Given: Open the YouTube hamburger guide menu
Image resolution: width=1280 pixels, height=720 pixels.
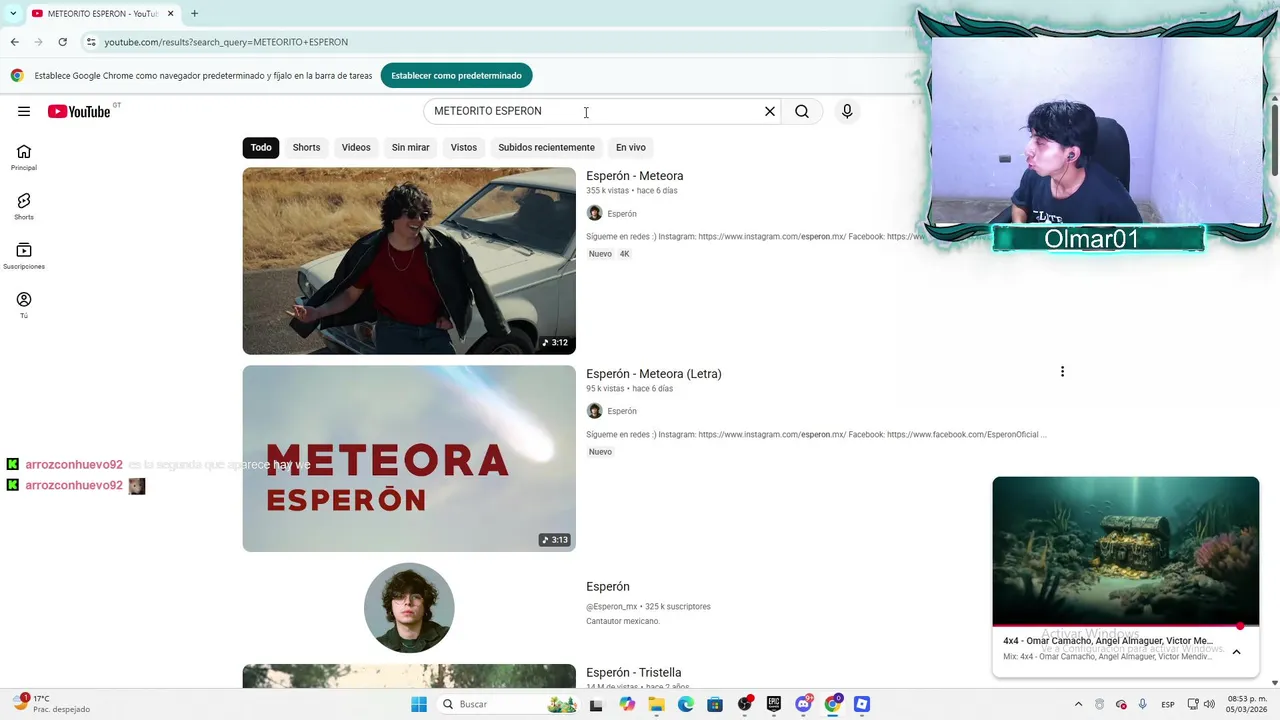Looking at the screenshot, I should (x=24, y=111).
